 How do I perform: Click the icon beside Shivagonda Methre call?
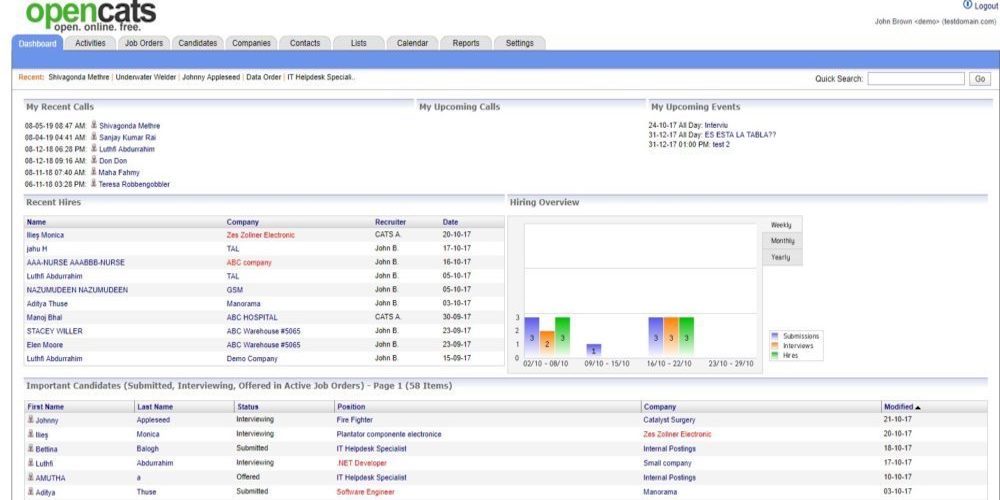point(94,125)
